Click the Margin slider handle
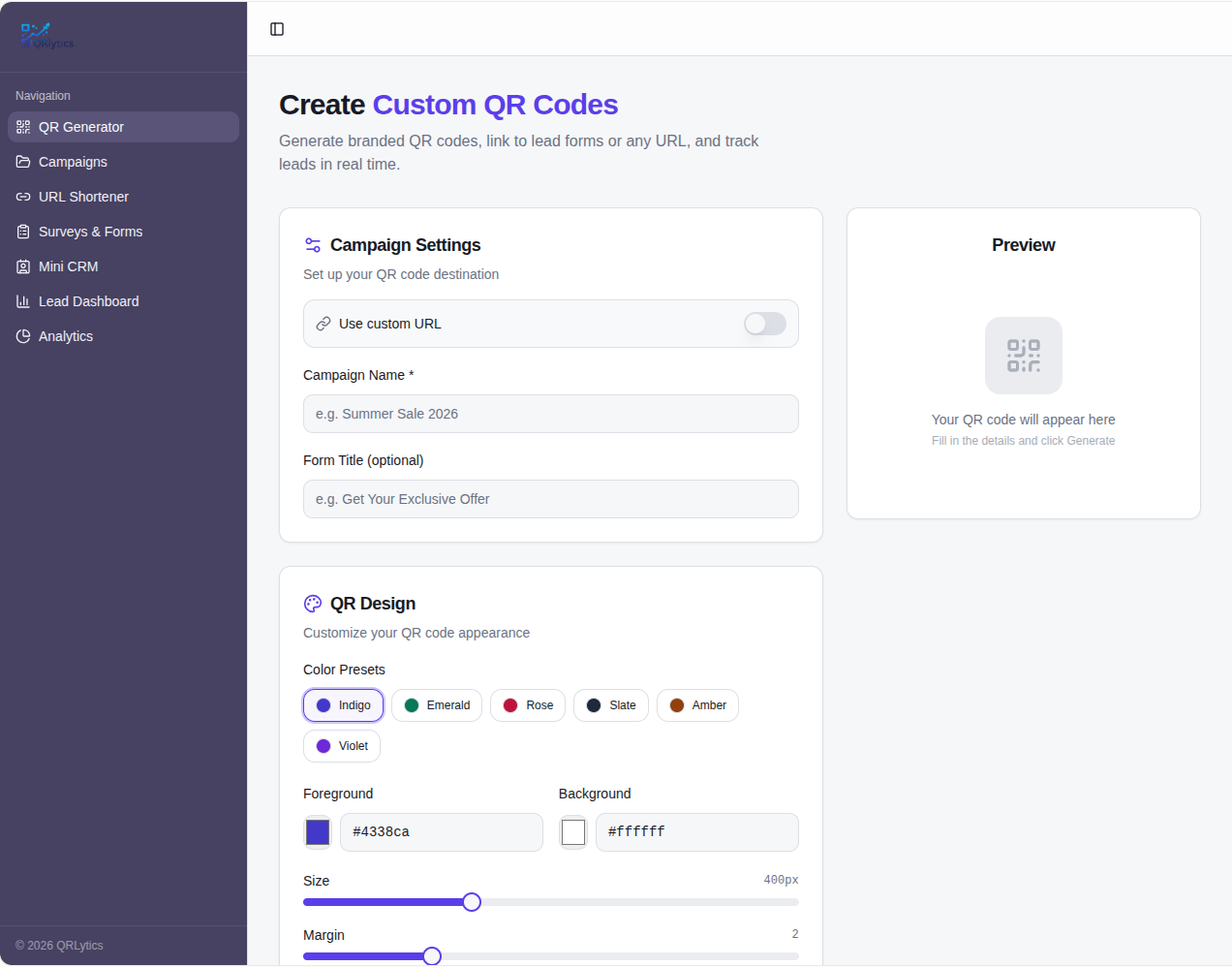This screenshot has height=967, width=1232. tap(432, 956)
